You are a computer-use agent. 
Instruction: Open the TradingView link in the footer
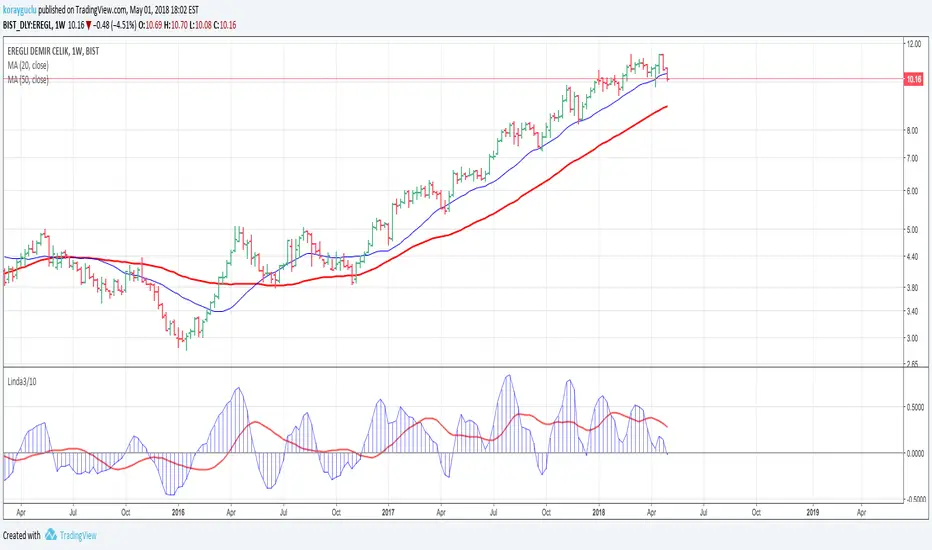(x=78, y=536)
